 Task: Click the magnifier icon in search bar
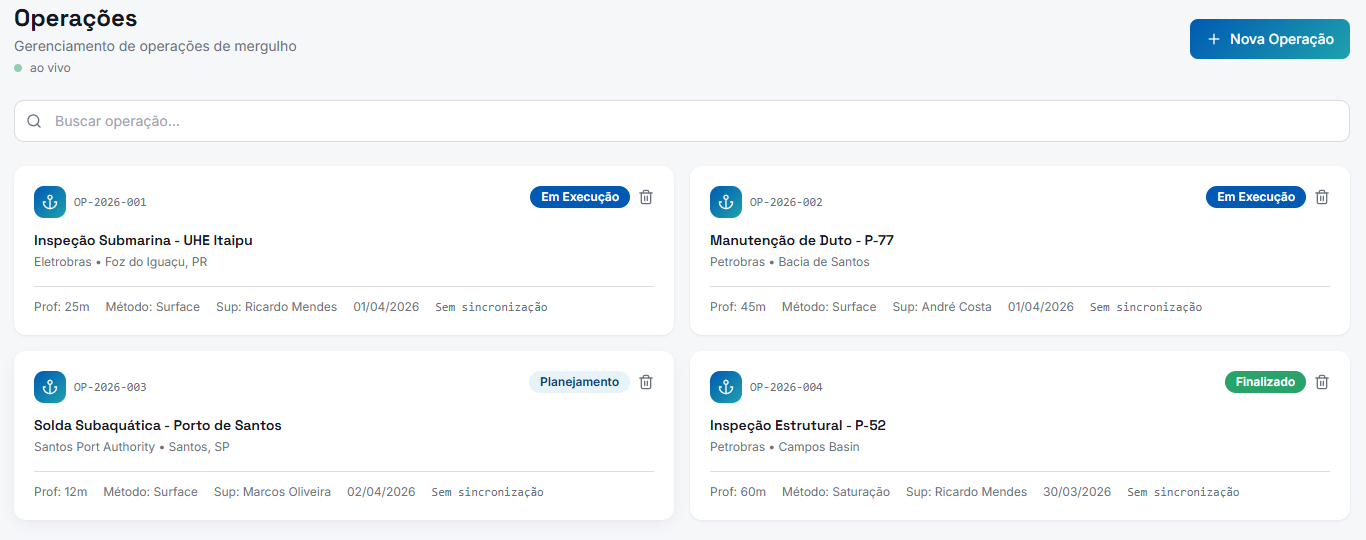click(34, 121)
